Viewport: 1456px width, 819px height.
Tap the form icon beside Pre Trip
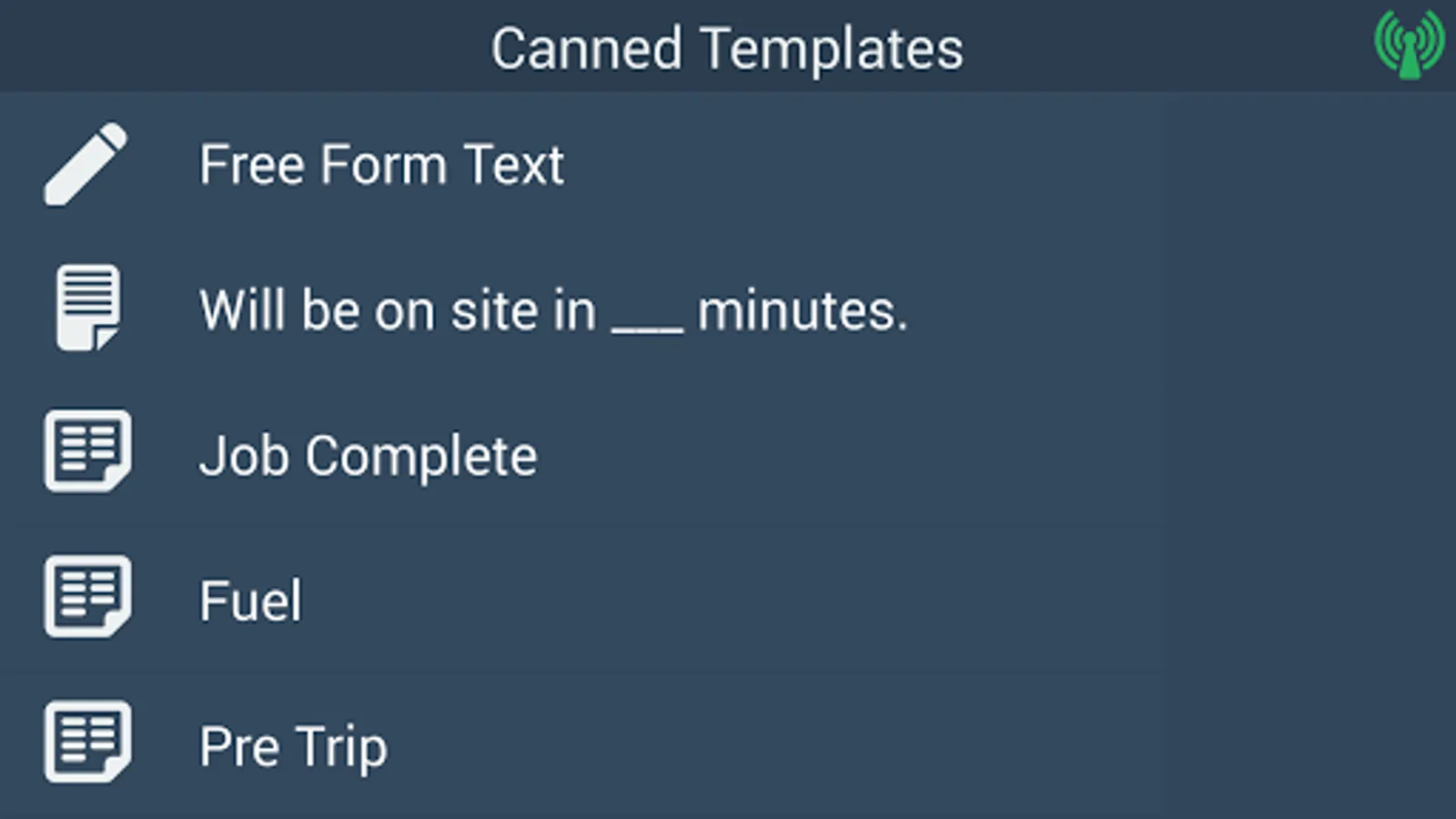point(87,743)
